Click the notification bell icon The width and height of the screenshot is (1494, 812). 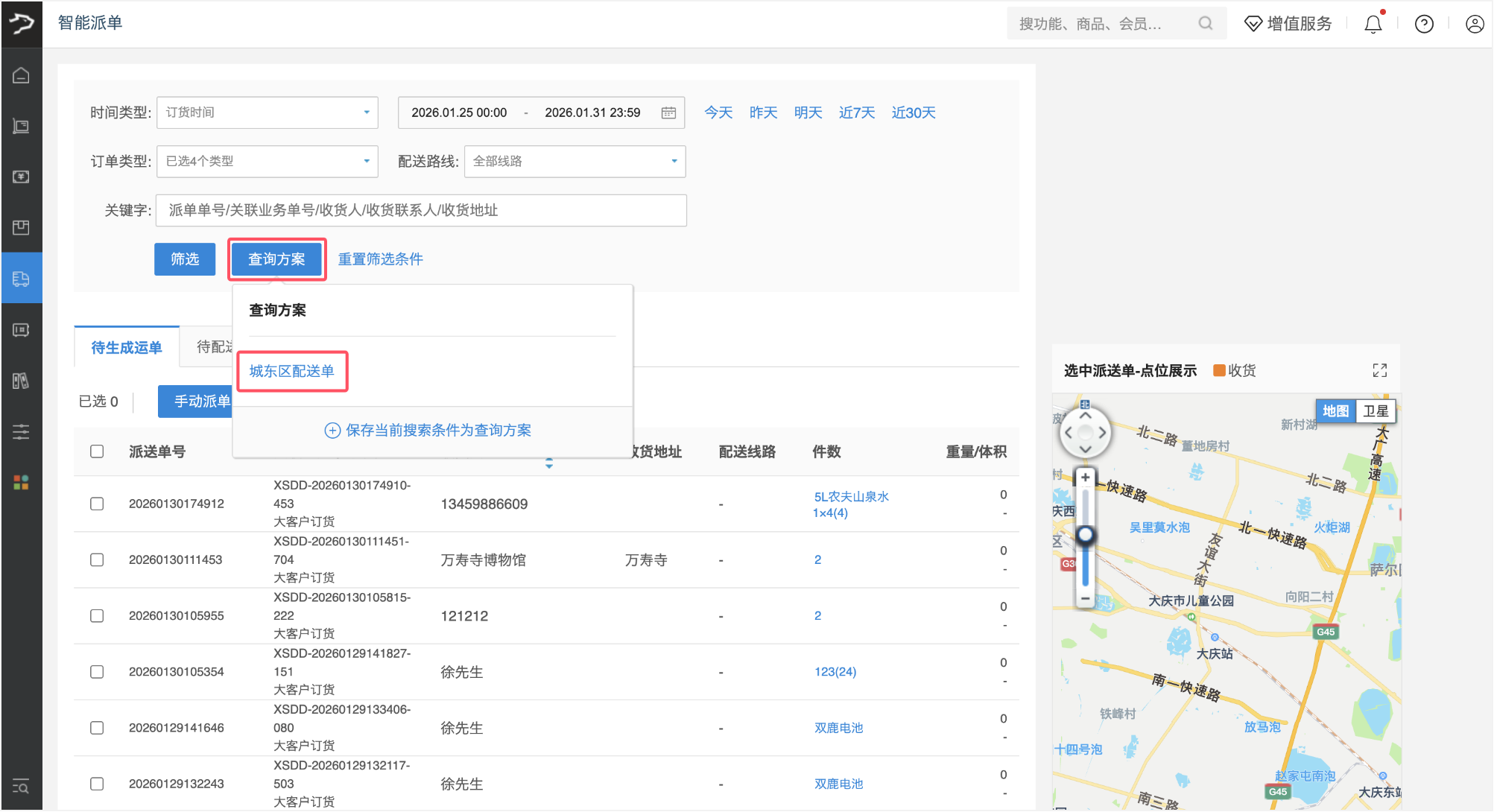pos(1373,24)
